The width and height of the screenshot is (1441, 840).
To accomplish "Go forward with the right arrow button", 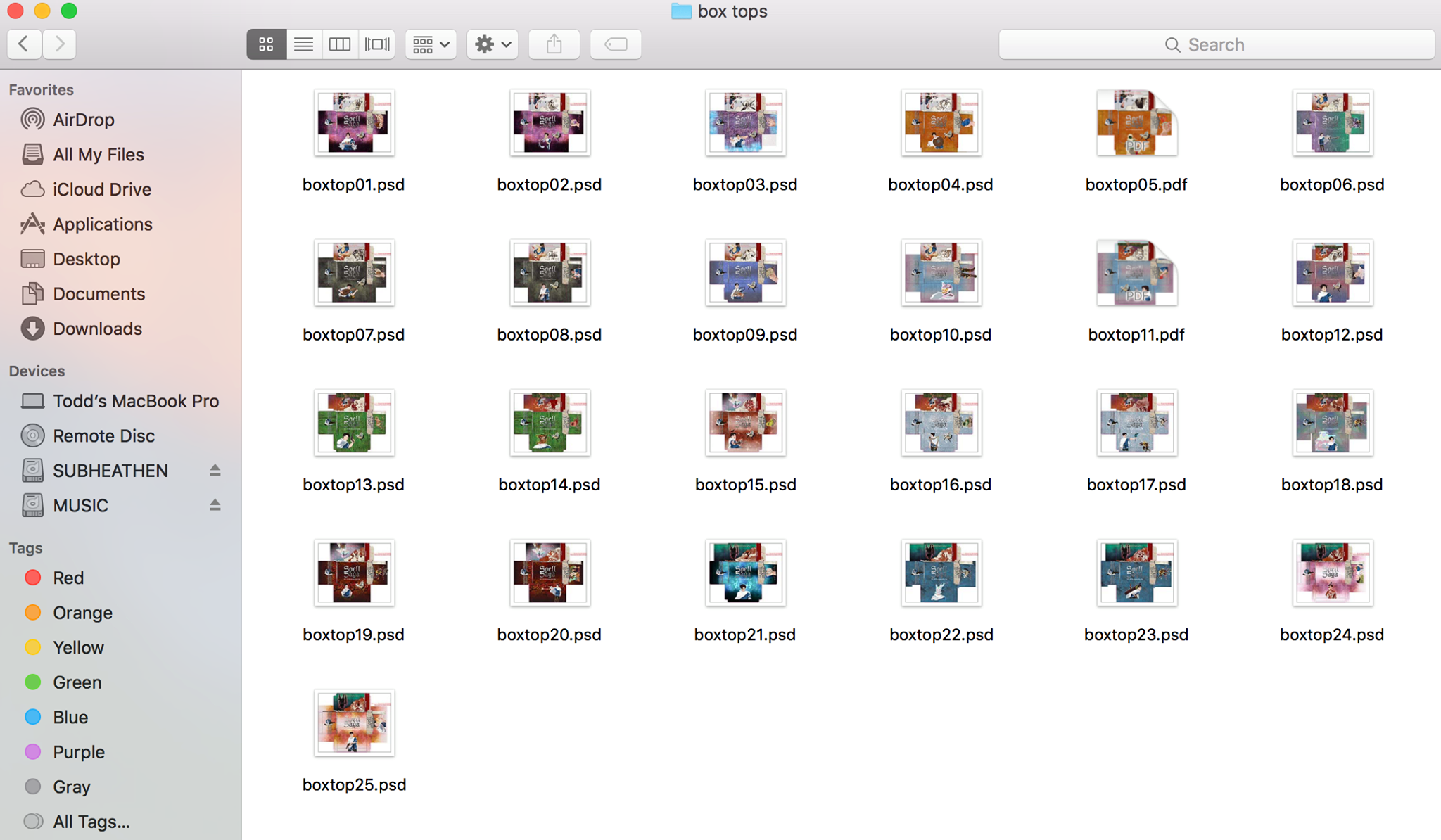I will click(x=59, y=44).
